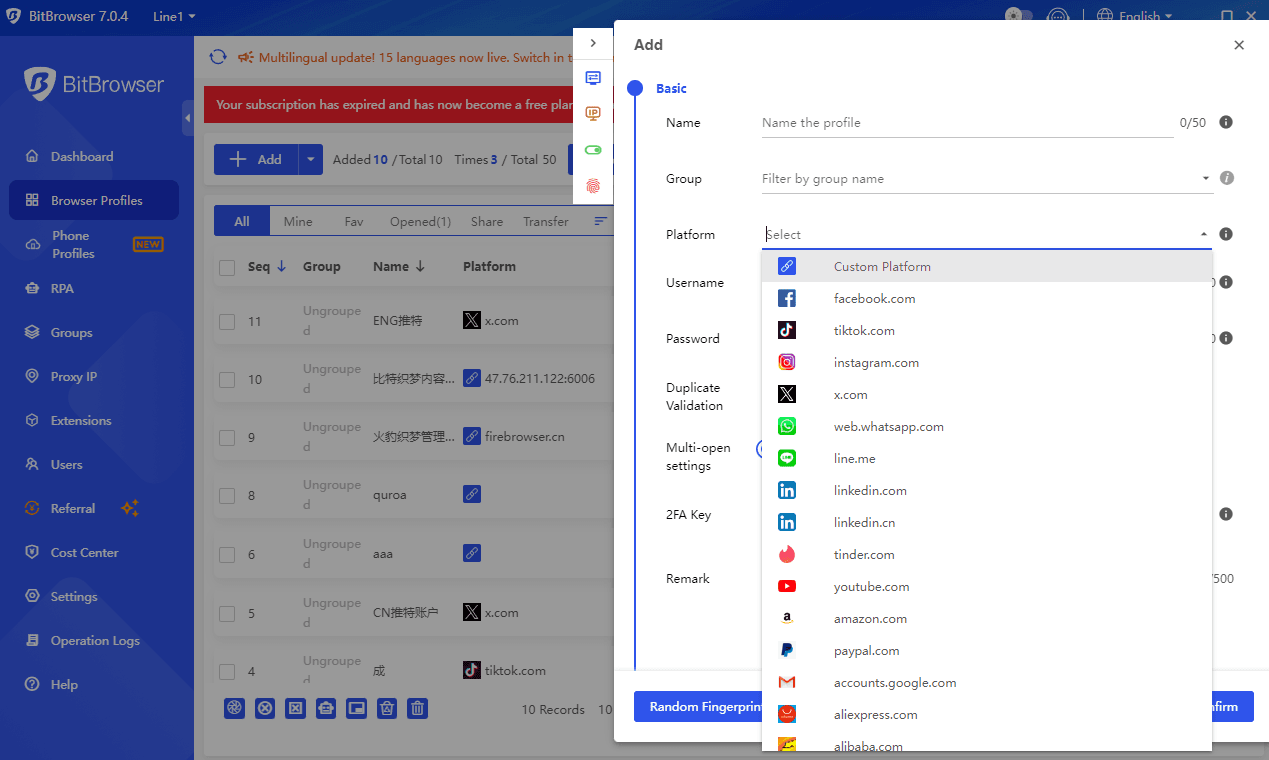1269x760 pixels.
Task: Switch to the Fav tab
Action: [354, 221]
